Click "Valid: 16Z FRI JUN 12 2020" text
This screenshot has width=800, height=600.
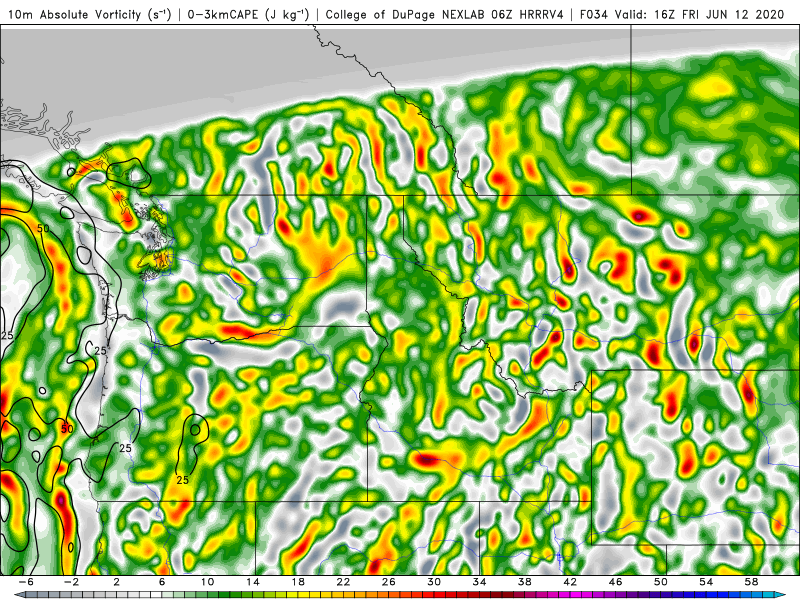click(x=699, y=14)
